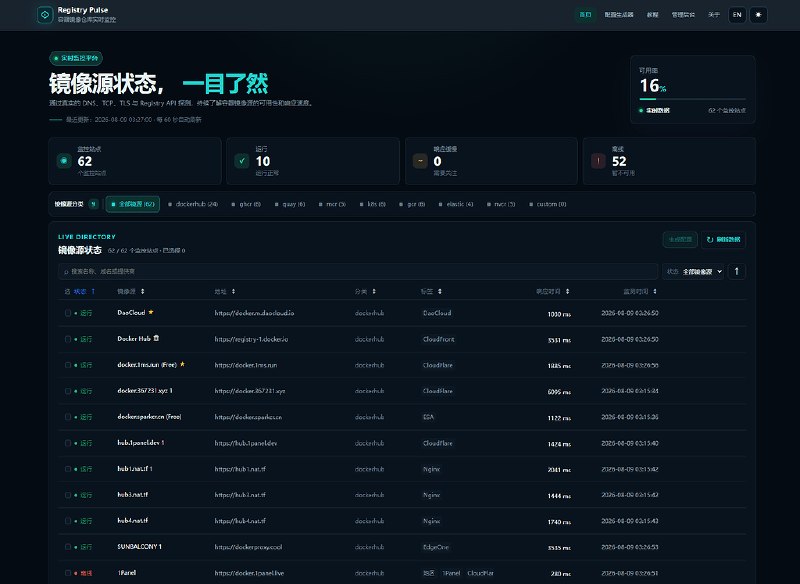Screen dimensions: 800x584
Task: Select the hub.1panel.dev row checkbox
Action: click(68, 443)
